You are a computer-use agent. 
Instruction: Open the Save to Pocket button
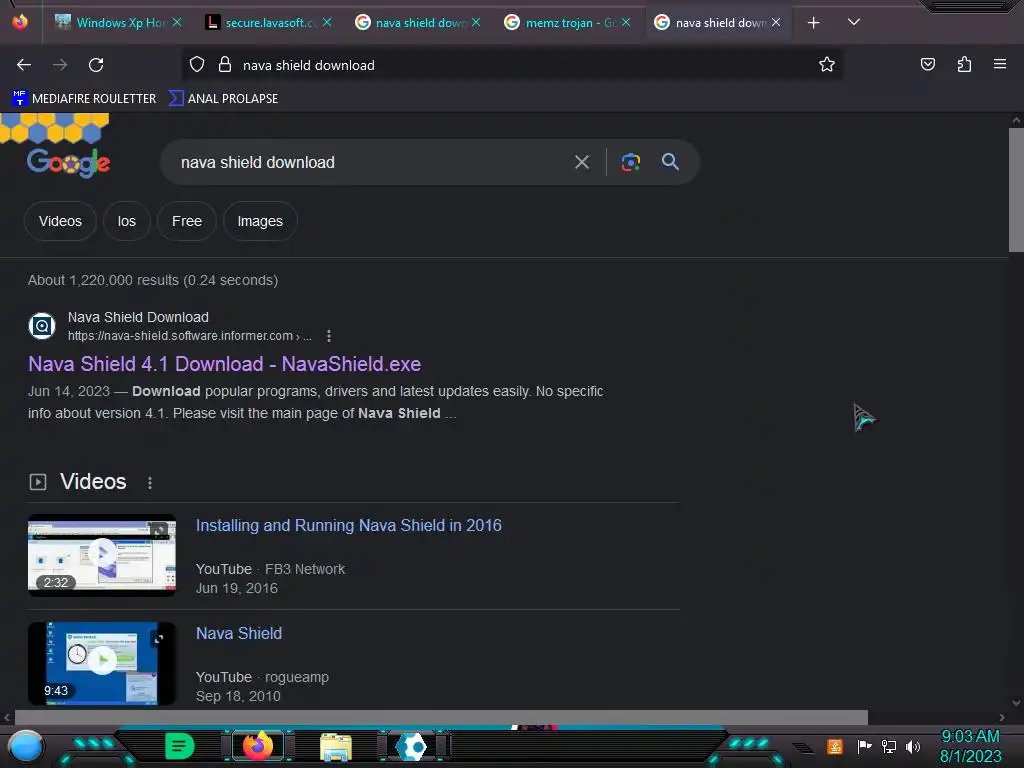[927, 64]
